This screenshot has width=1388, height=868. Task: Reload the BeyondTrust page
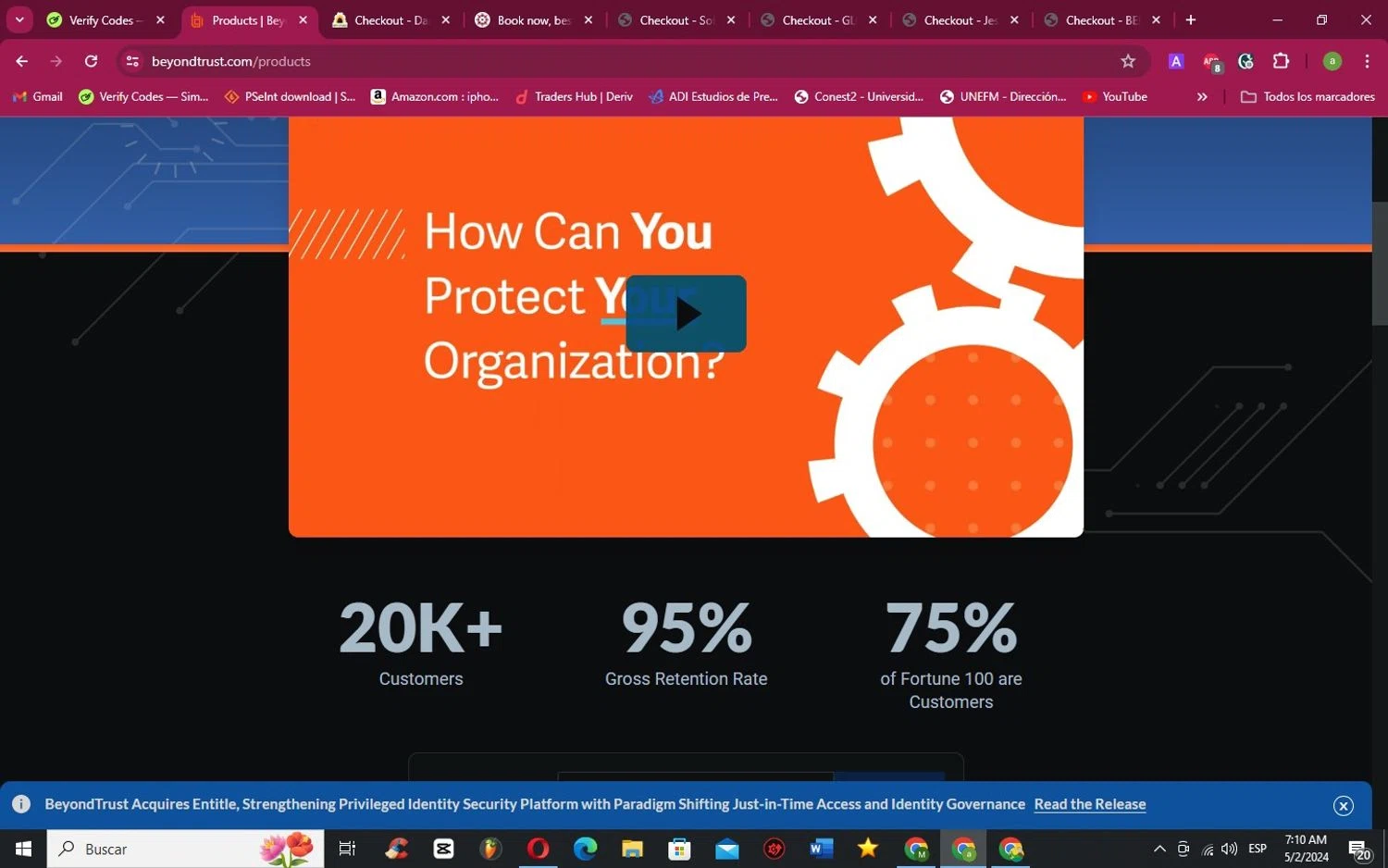tap(91, 61)
